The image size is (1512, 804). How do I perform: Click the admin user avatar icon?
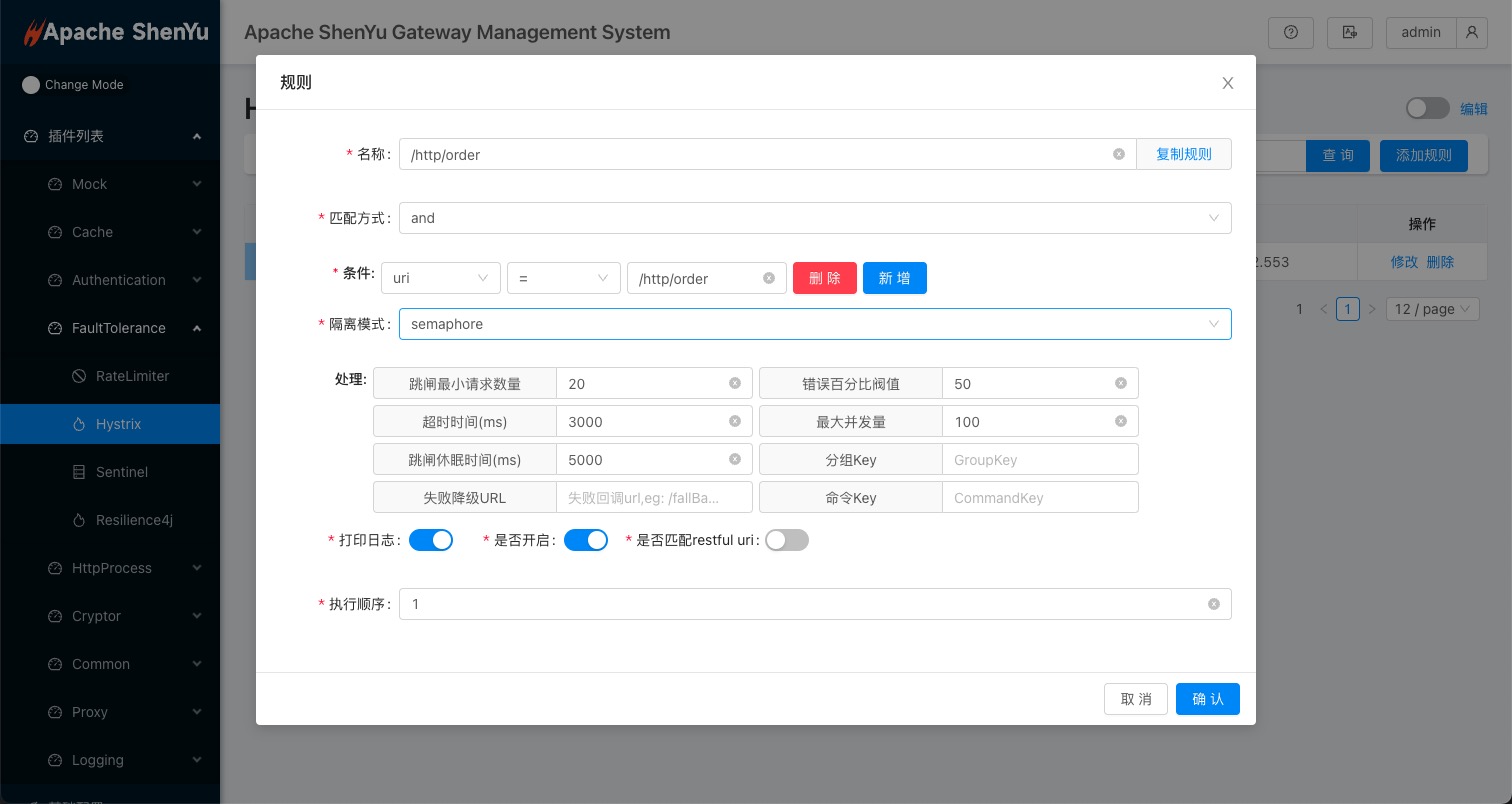1471,32
